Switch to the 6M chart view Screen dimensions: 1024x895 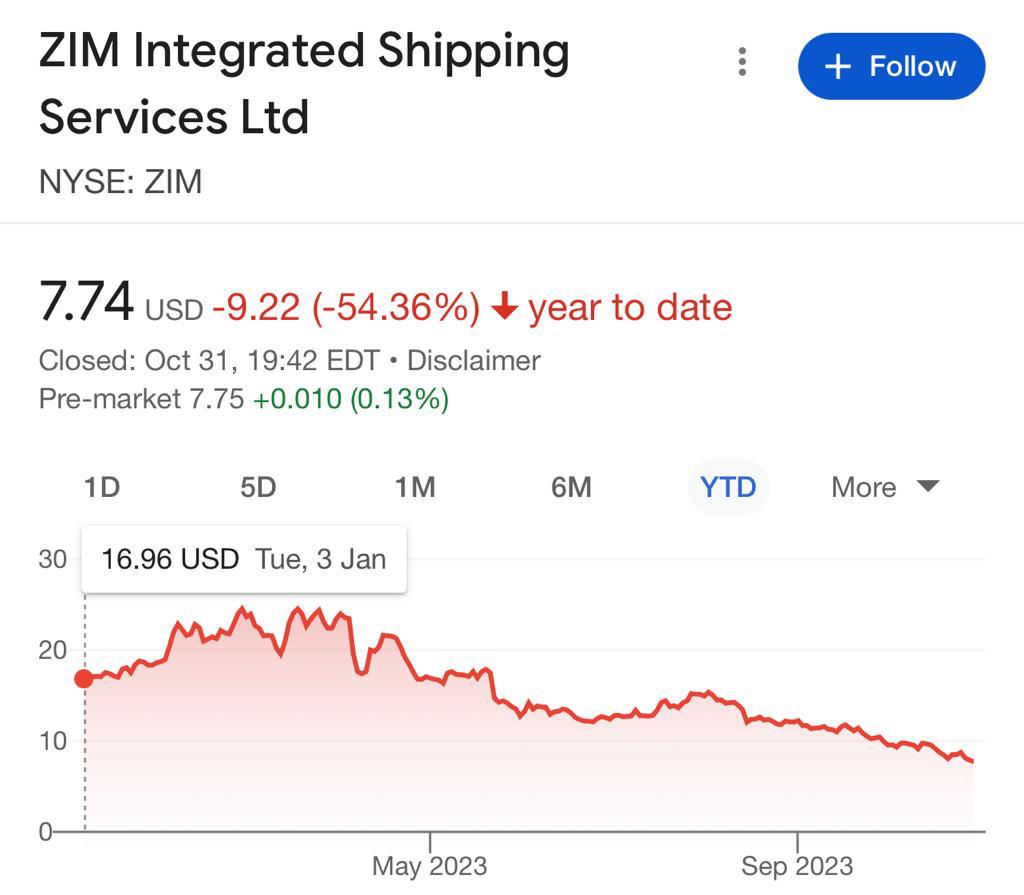point(571,487)
